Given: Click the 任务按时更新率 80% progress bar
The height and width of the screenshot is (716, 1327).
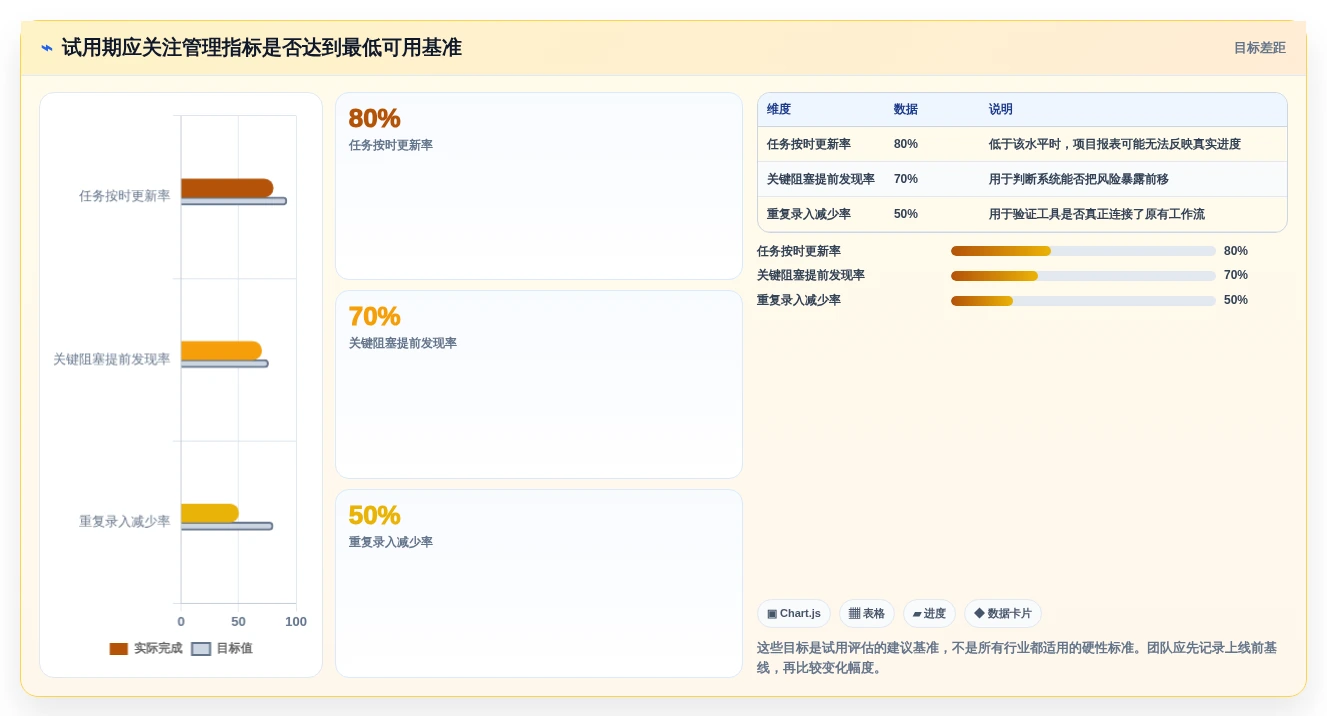Looking at the screenshot, I should click(x=1083, y=251).
